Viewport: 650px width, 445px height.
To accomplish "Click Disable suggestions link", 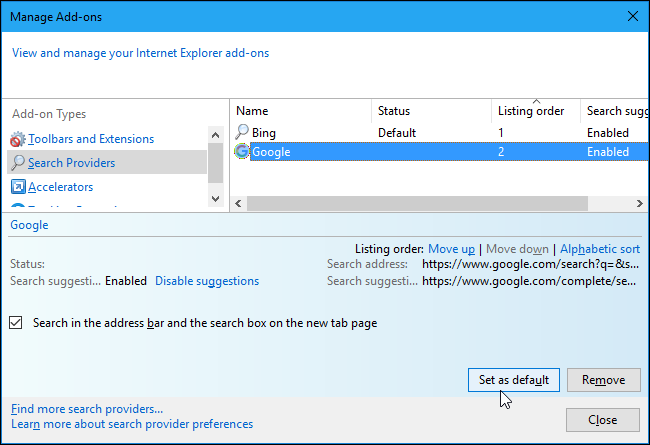I will pyautogui.click(x=207, y=281).
